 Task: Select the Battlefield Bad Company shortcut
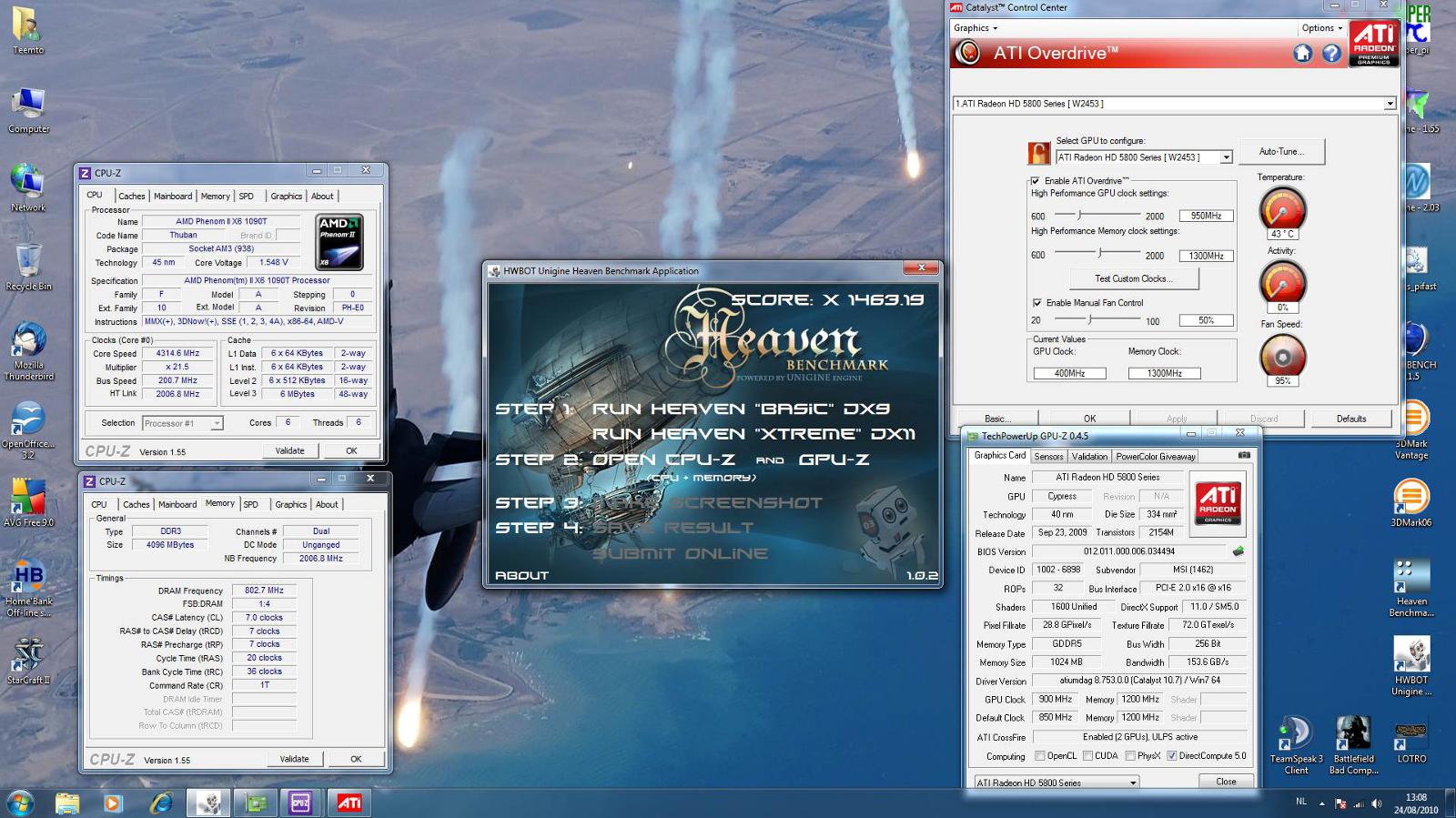[1353, 745]
